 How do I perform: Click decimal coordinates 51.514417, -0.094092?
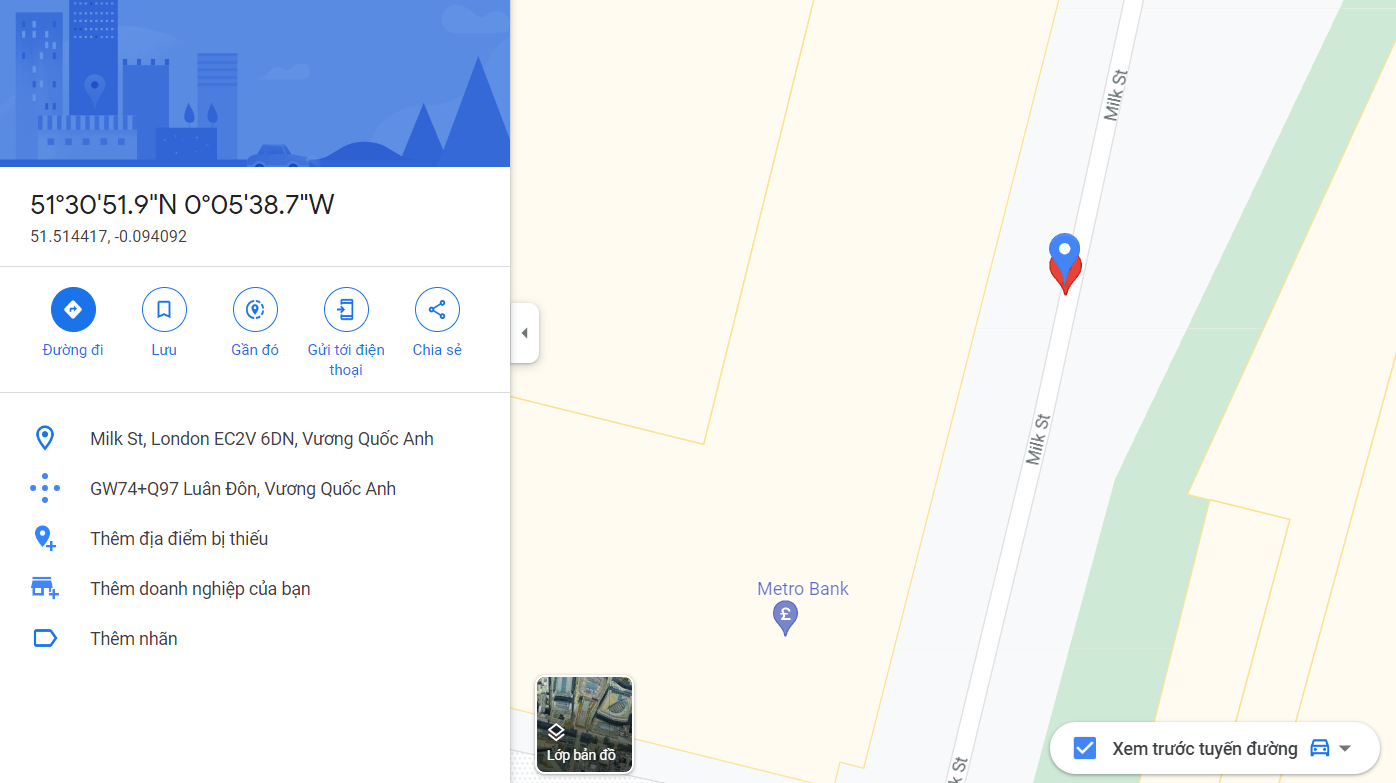point(109,237)
